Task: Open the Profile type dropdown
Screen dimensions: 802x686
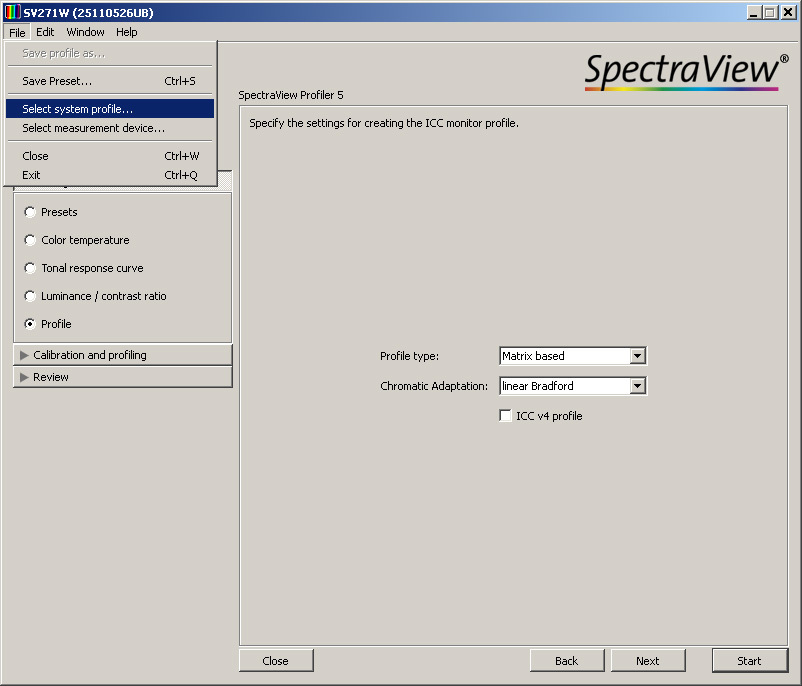Action: coord(573,356)
